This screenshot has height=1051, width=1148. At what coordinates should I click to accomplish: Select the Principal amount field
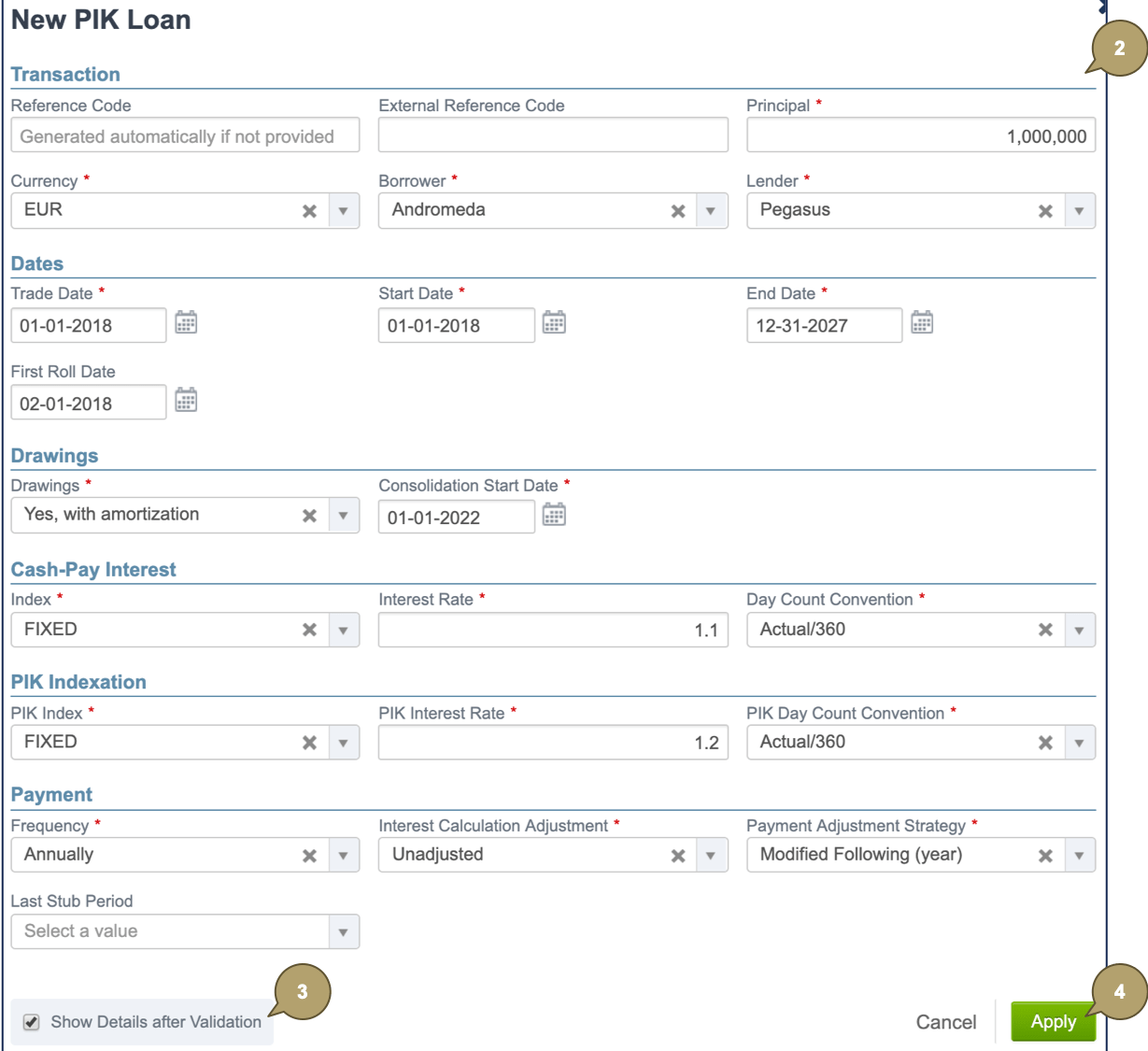tap(921, 135)
